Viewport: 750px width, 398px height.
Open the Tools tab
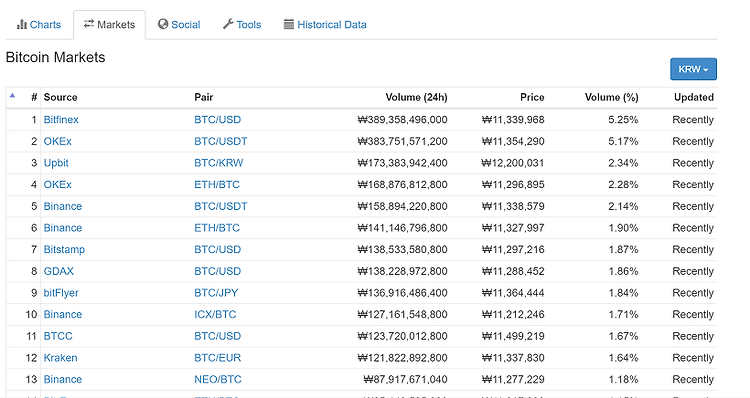click(242, 24)
